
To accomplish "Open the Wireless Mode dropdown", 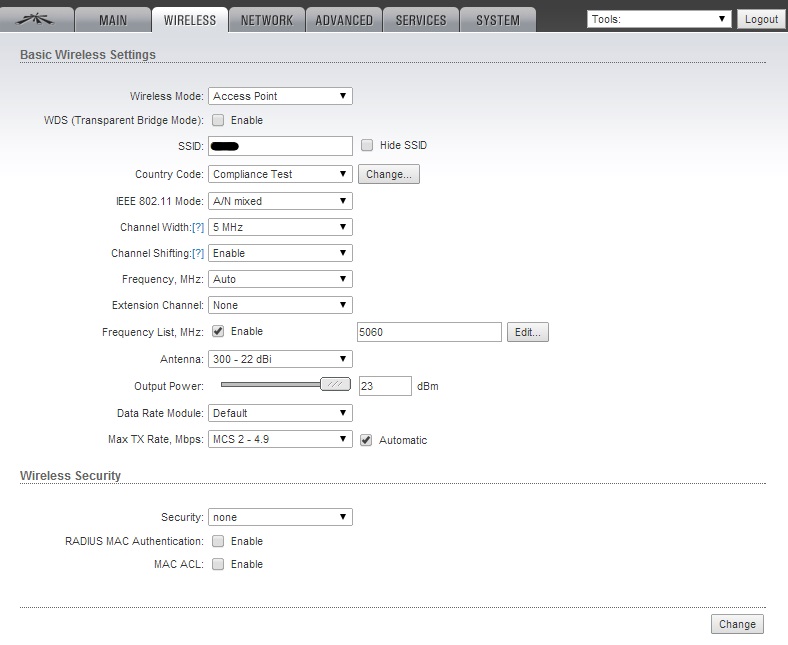I will [280, 96].
